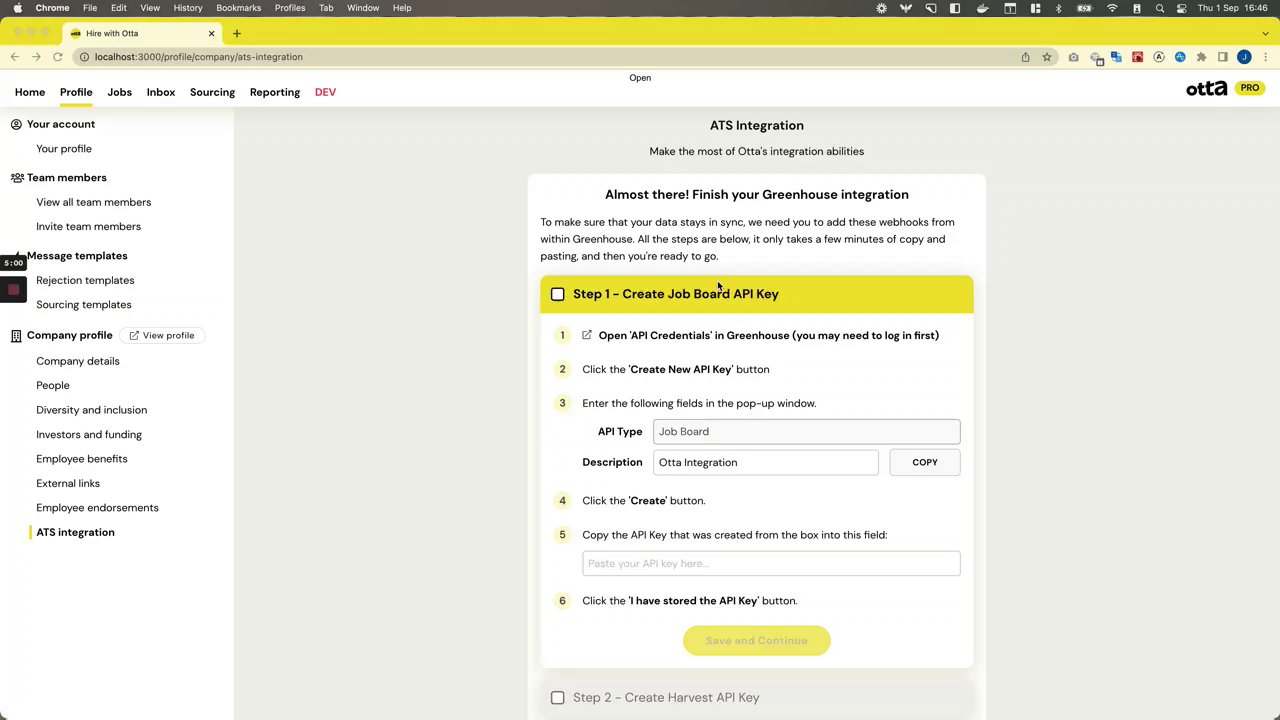Open the Home tab in Otta navigation

[x=30, y=92]
